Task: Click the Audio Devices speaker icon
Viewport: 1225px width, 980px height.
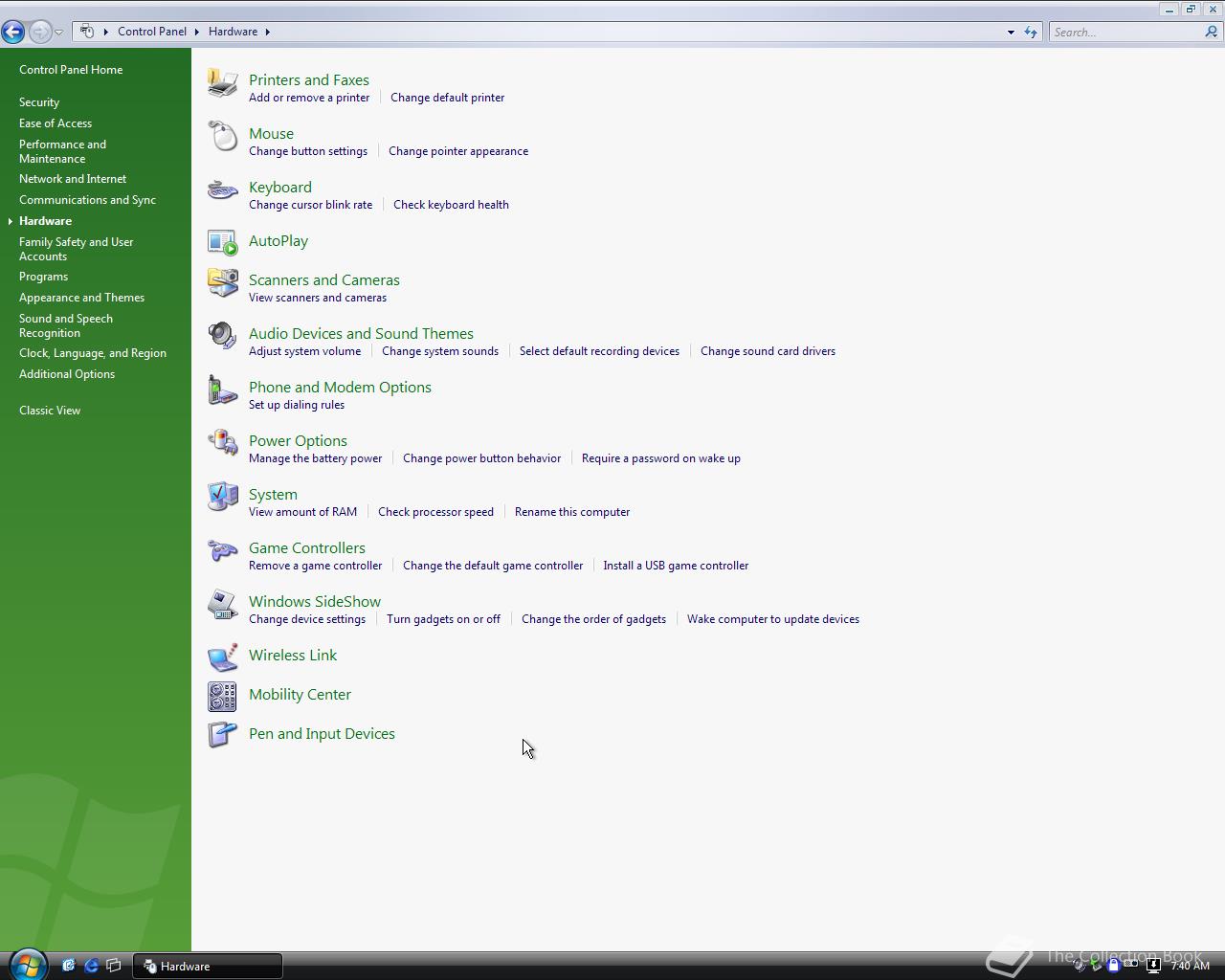Action: [223, 337]
